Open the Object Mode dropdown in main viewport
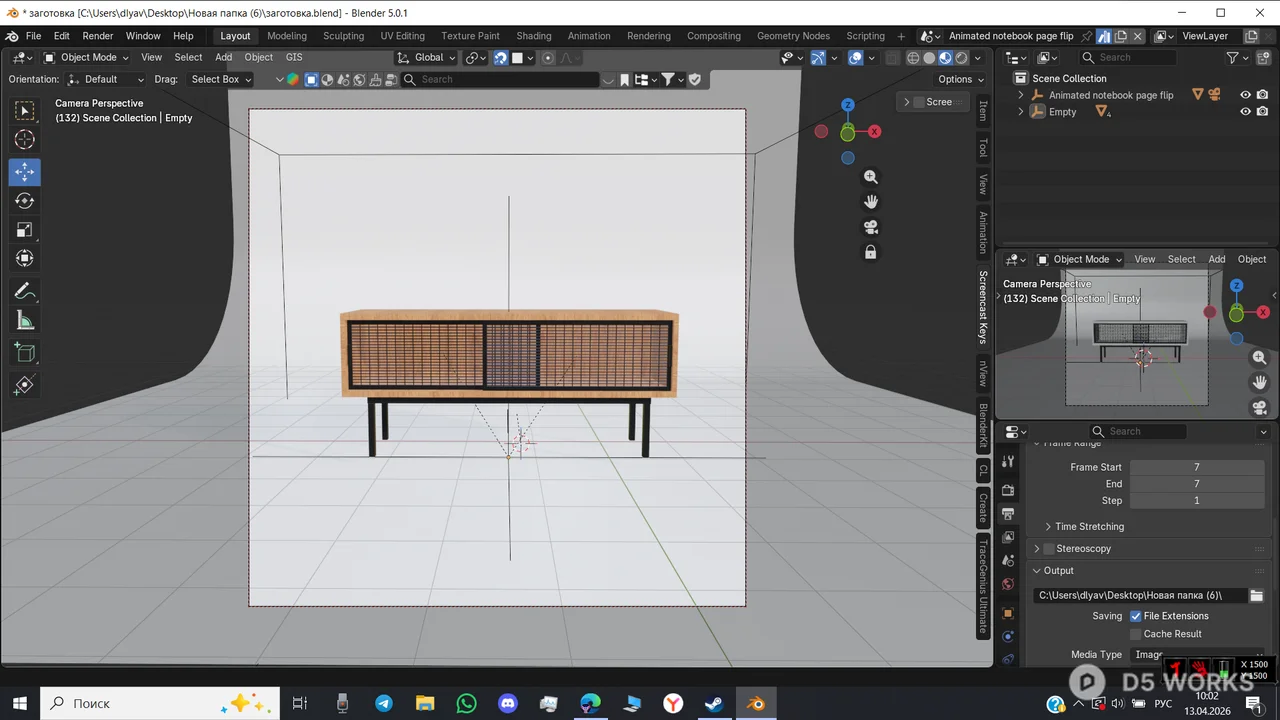 (x=86, y=58)
